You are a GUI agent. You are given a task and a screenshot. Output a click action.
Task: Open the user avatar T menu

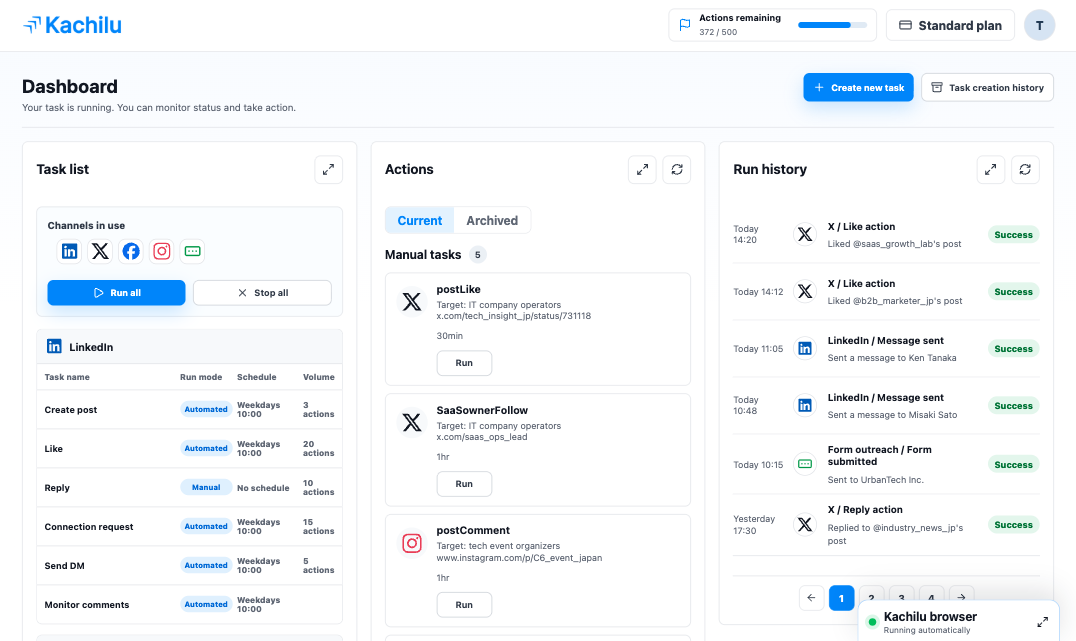click(x=1039, y=25)
